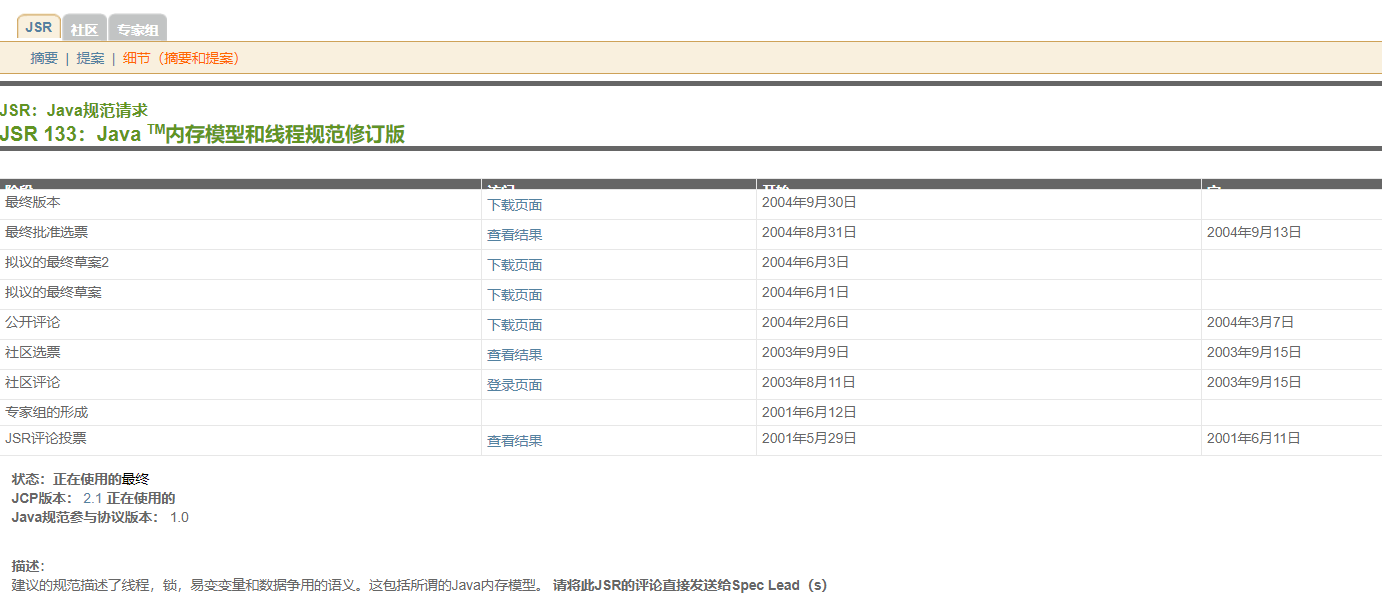Screen dimensions: 1382x608
Task: Click the JCP version 2.1 link
Action: click(93, 498)
